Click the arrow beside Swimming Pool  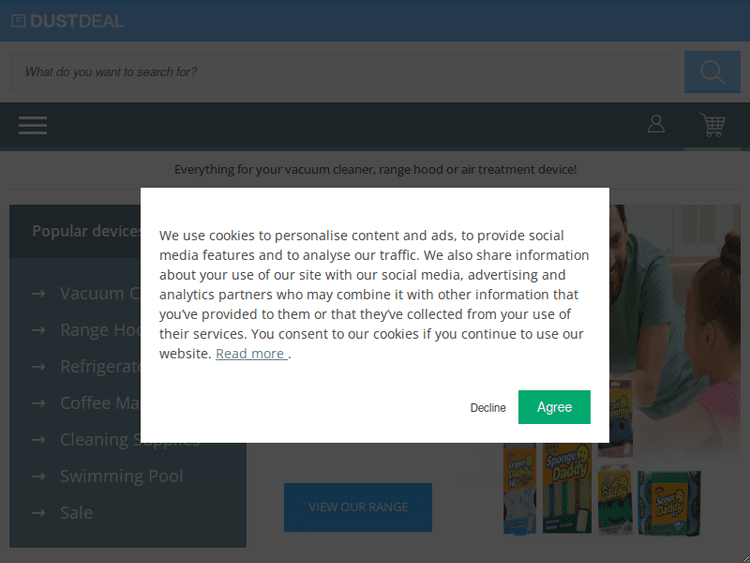click(x=39, y=476)
